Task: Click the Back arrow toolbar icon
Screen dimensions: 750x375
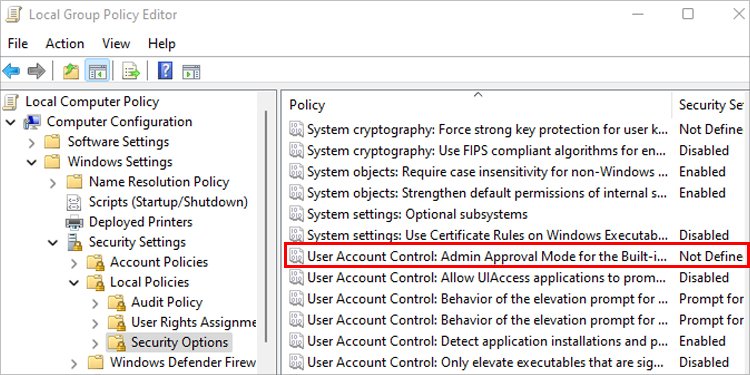Action: click(11, 72)
